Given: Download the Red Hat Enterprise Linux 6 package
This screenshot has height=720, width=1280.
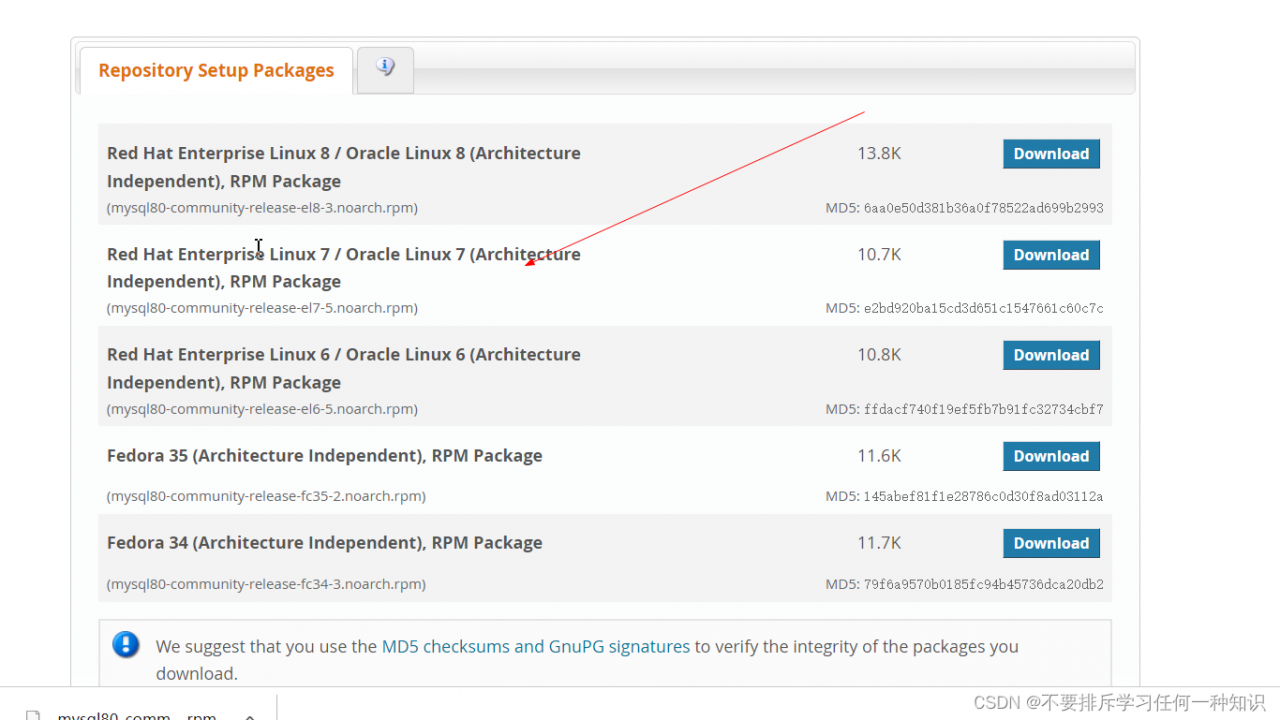Looking at the screenshot, I should 1051,355.
